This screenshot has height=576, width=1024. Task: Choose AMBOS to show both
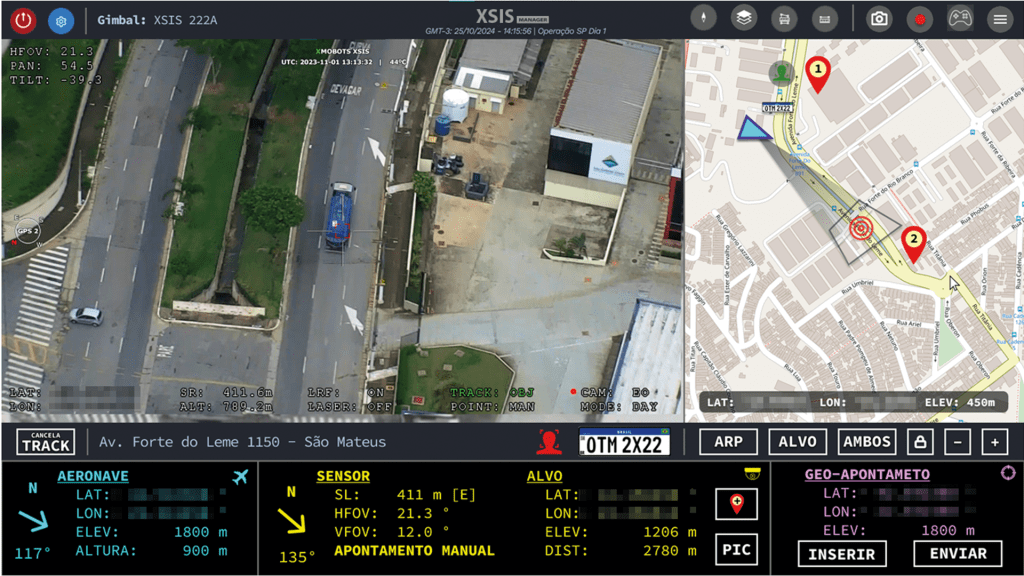tap(867, 442)
